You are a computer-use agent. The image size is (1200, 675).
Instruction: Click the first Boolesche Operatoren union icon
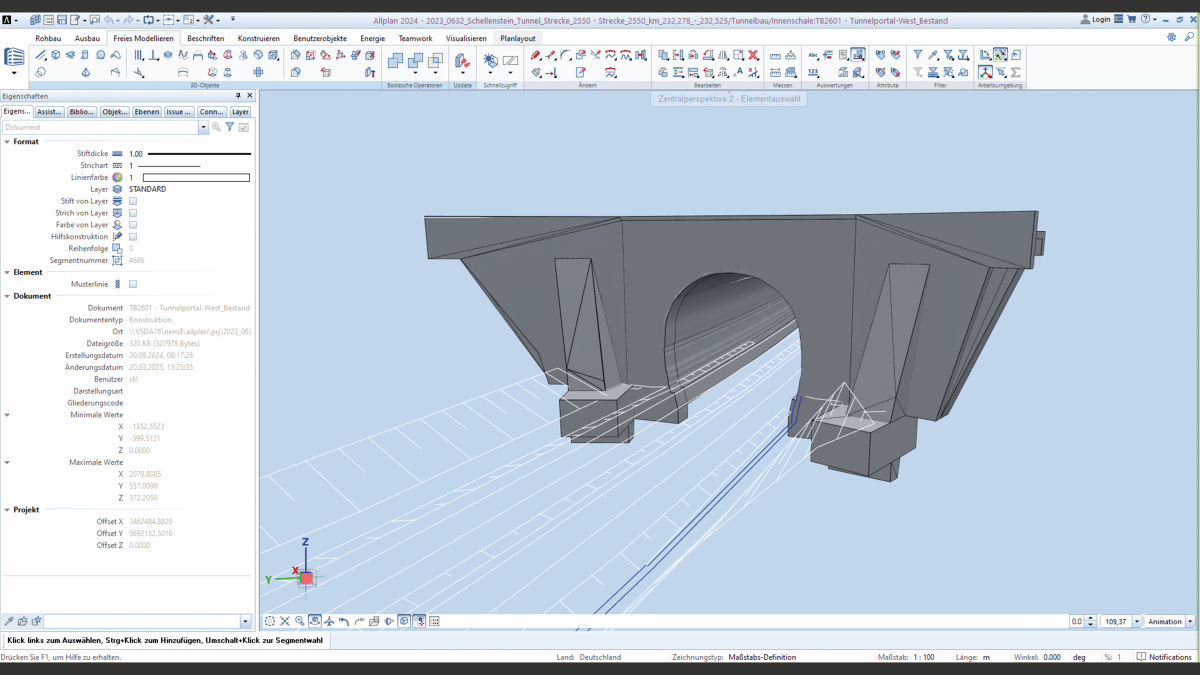click(x=395, y=61)
